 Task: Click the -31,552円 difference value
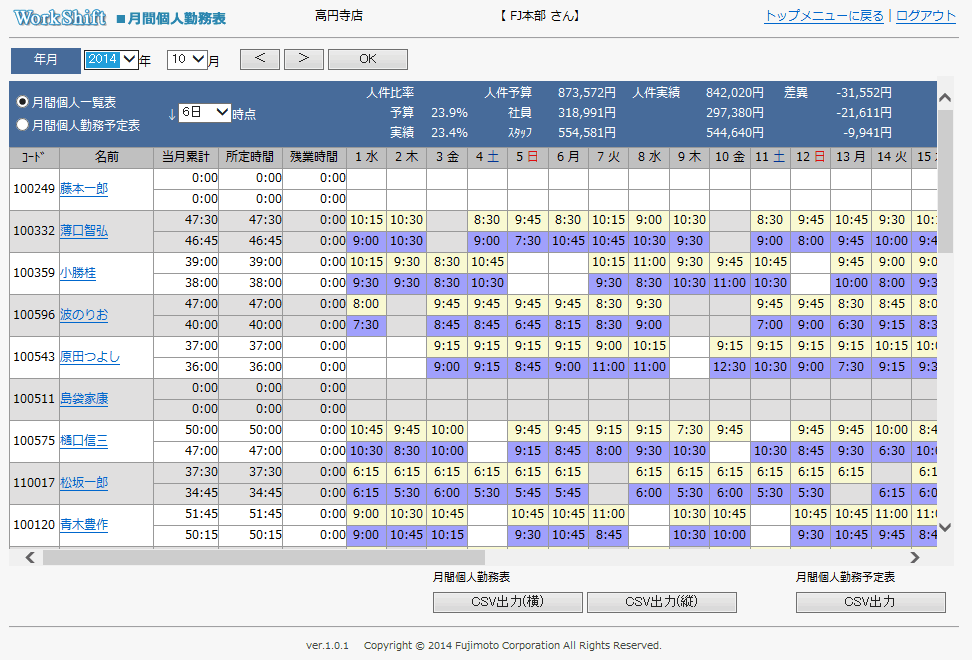(864, 92)
